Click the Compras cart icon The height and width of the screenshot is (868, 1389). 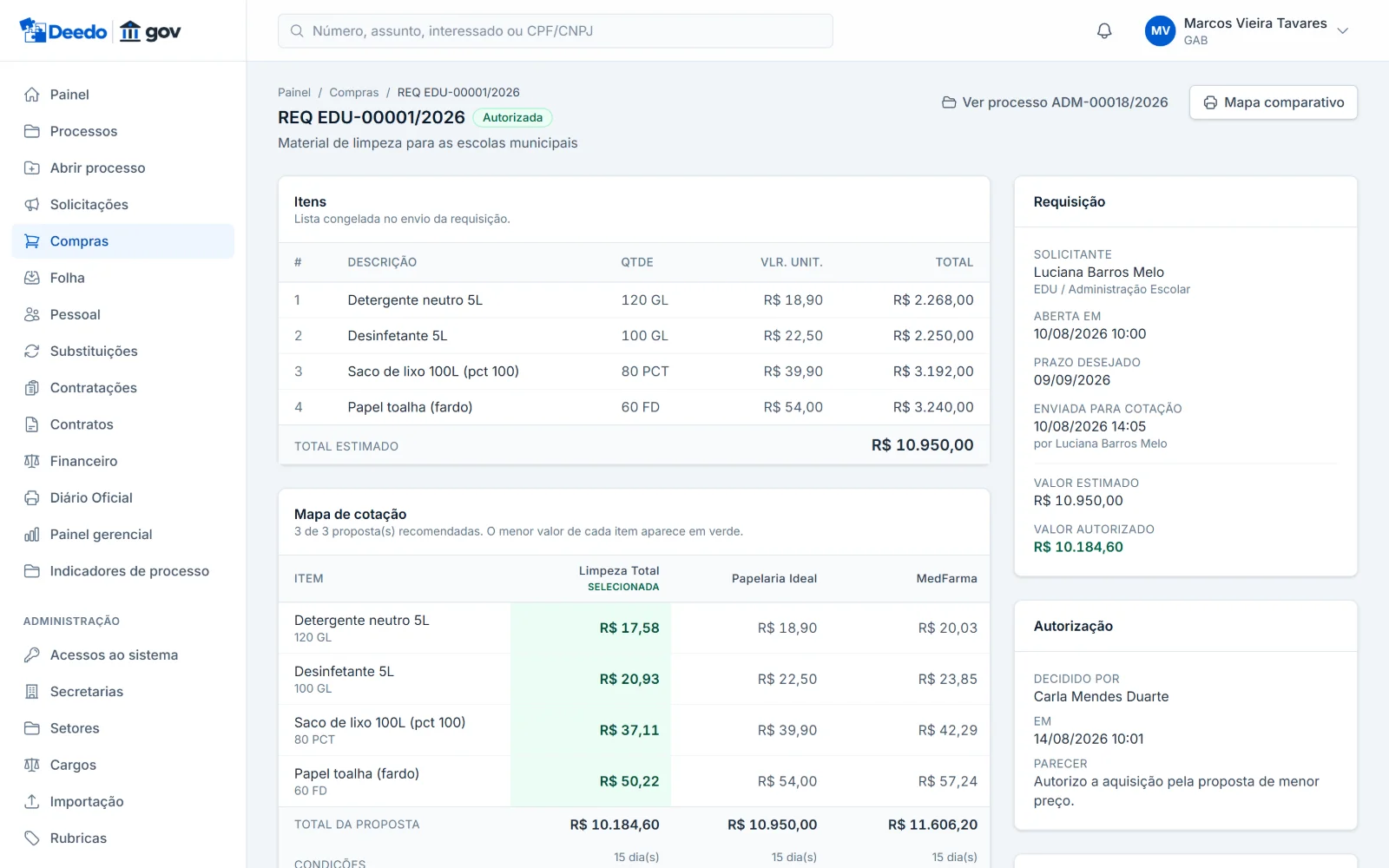tap(32, 241)
